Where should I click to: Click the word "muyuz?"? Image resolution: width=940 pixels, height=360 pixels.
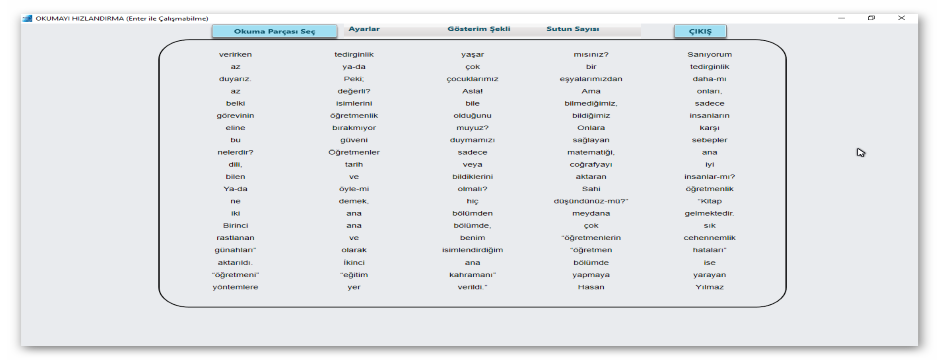pyautogui.click(x=472, y=128)
